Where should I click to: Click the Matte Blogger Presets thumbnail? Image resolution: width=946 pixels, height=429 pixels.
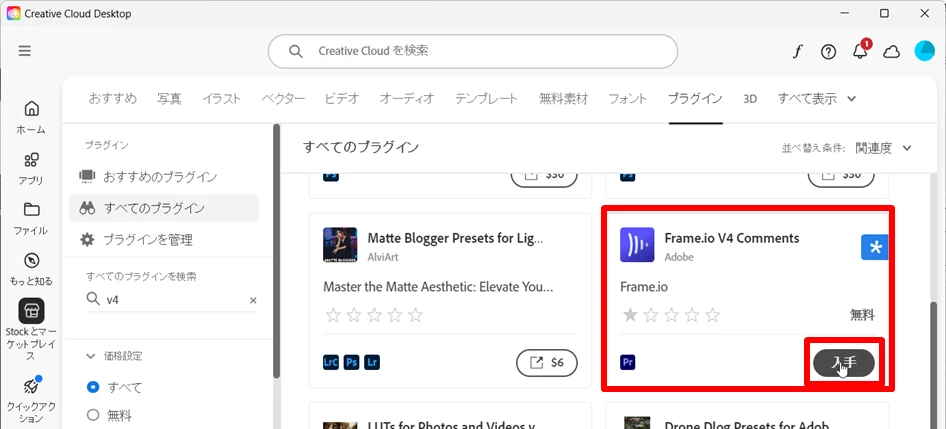point(340,245)
